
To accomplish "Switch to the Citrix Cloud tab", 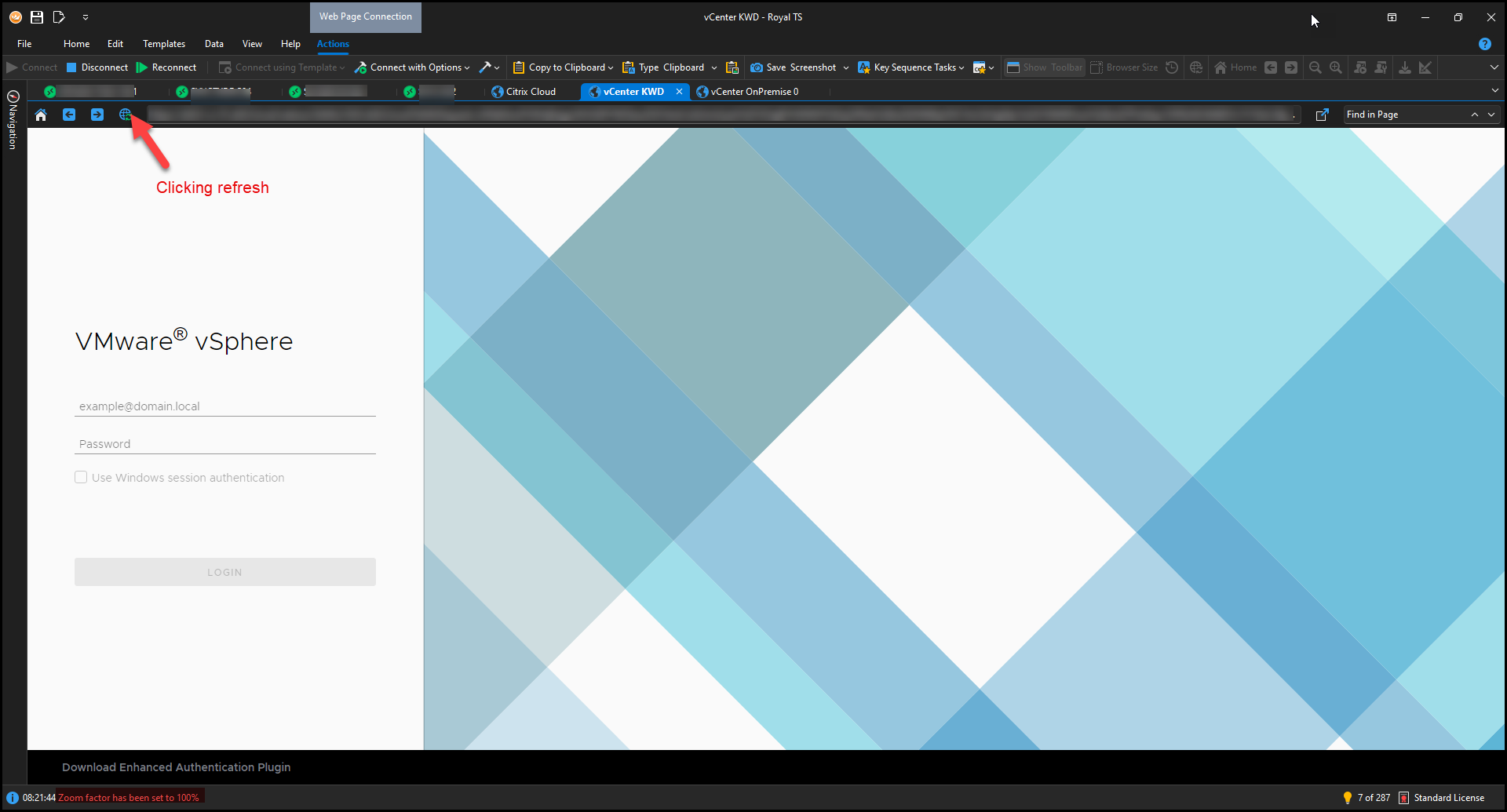I will 524,92.
